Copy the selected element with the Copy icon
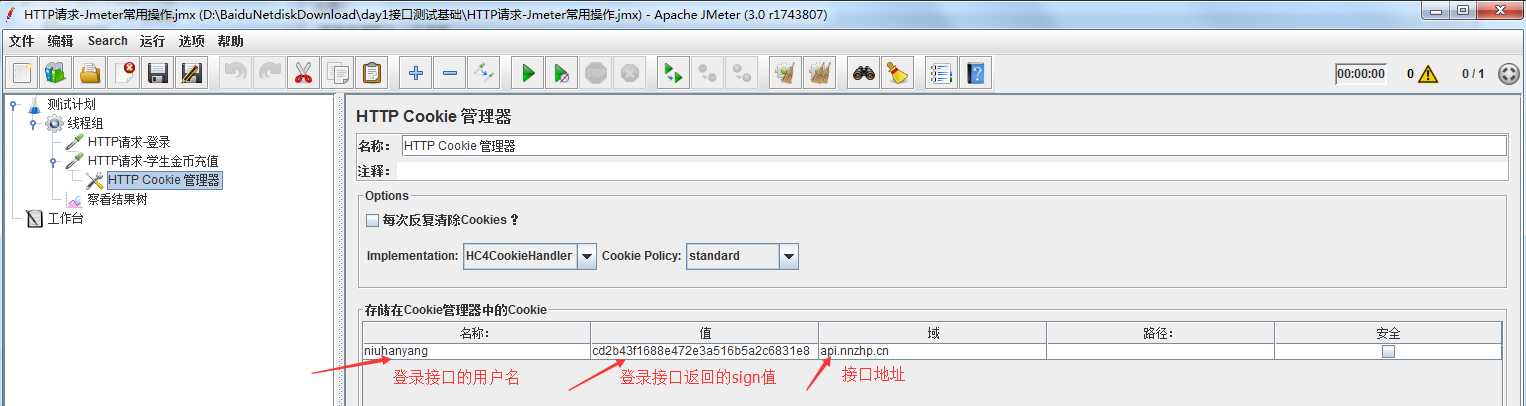 [338, 73]
